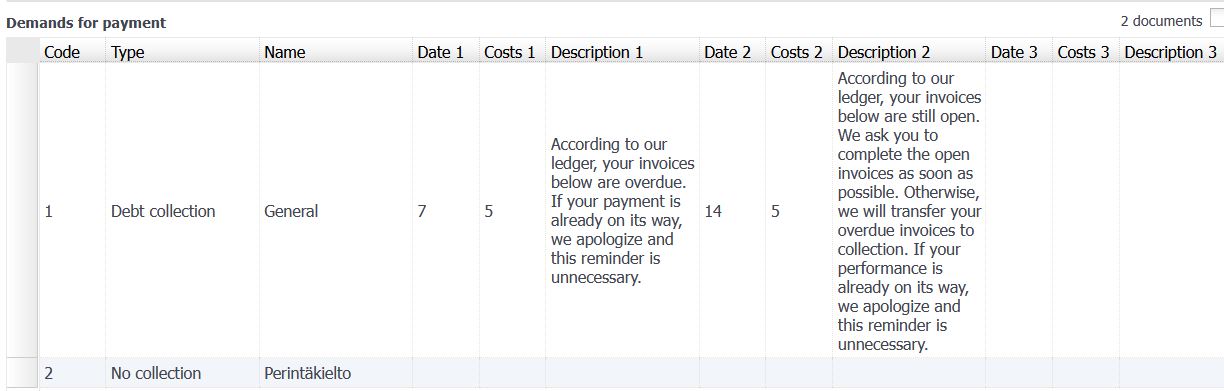1224x391 pixels.
Task: Click the Description 1 column header
Action: [621, 52]
